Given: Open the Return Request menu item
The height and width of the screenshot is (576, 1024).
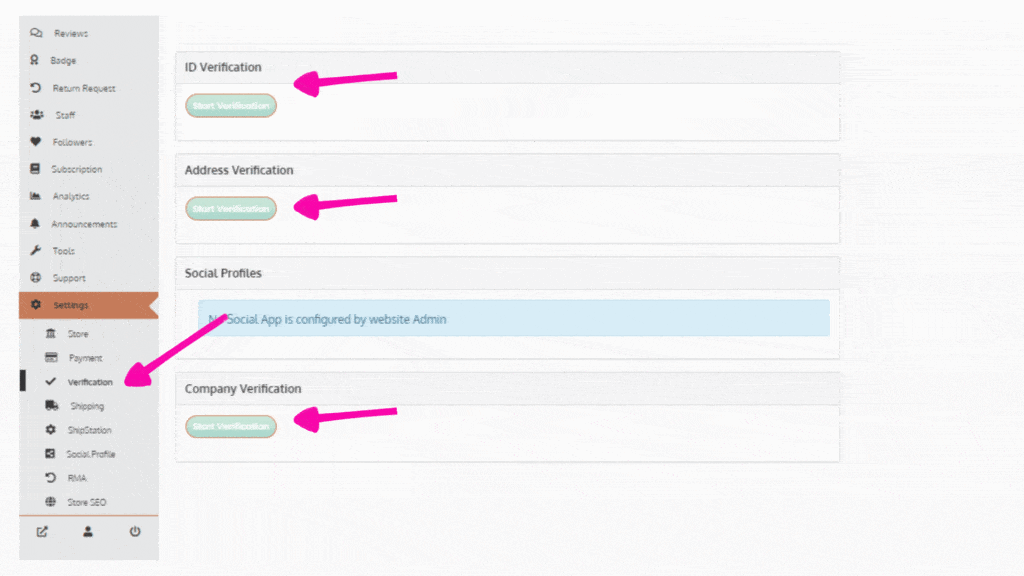Looking at the screenshot, I should [84, 88].
